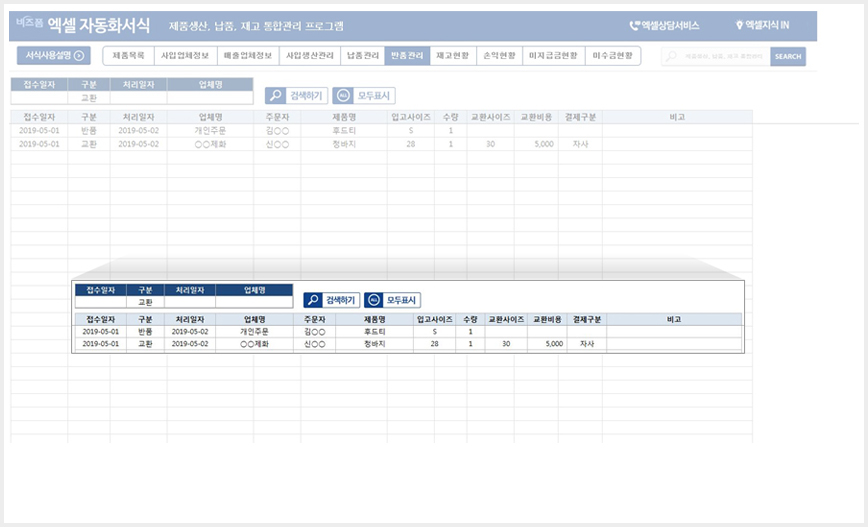Click the empty 처리일자 filter cell on main sheet

click(138, 98)
